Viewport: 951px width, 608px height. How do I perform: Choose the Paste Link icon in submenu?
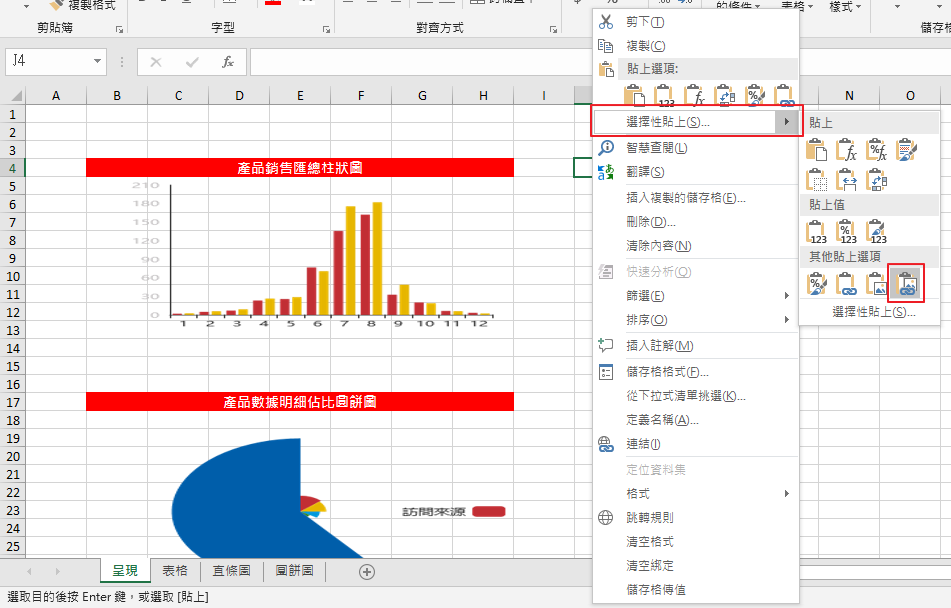[x=848, y=286]
